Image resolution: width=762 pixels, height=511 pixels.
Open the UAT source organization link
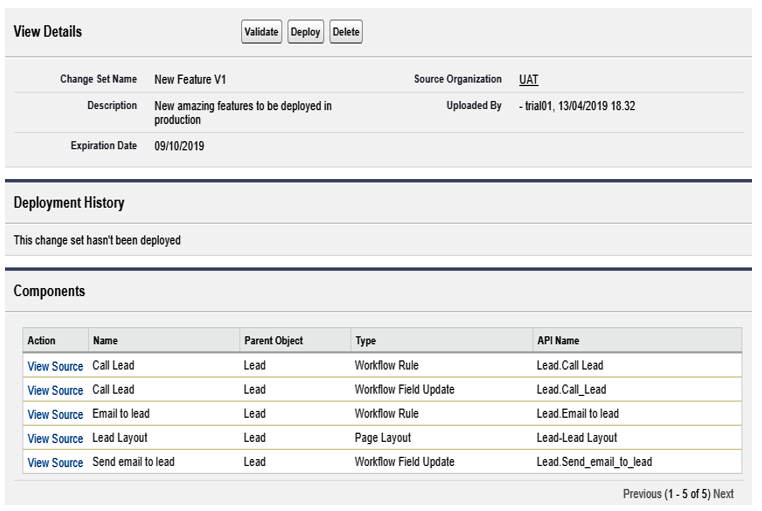(x=528, y=80)
